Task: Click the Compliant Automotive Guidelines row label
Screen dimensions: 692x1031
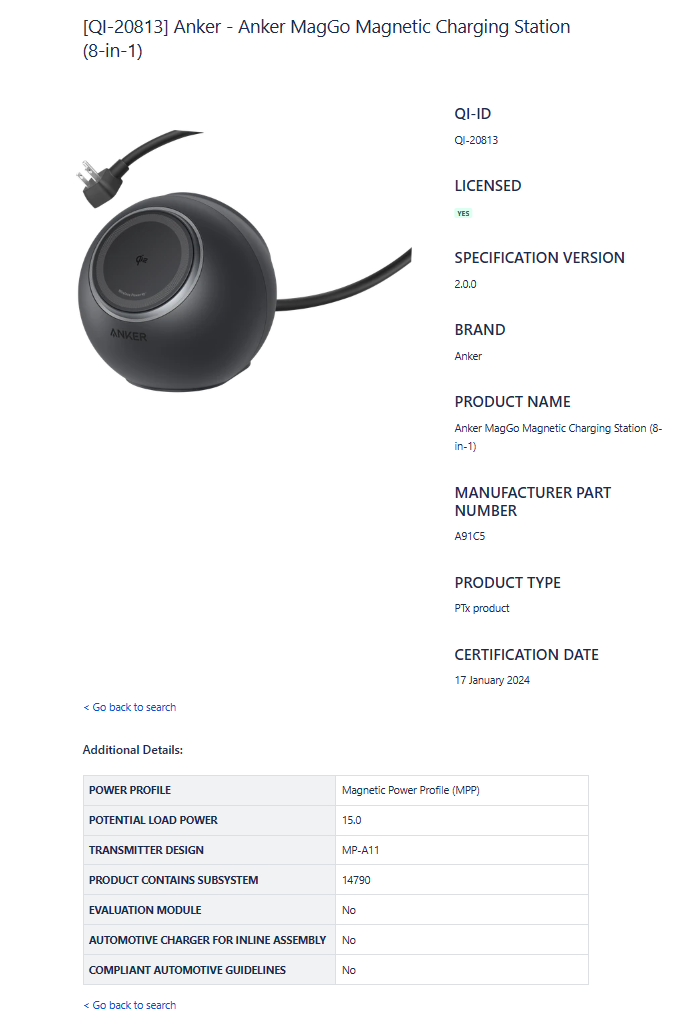Action: pos(187,970)
